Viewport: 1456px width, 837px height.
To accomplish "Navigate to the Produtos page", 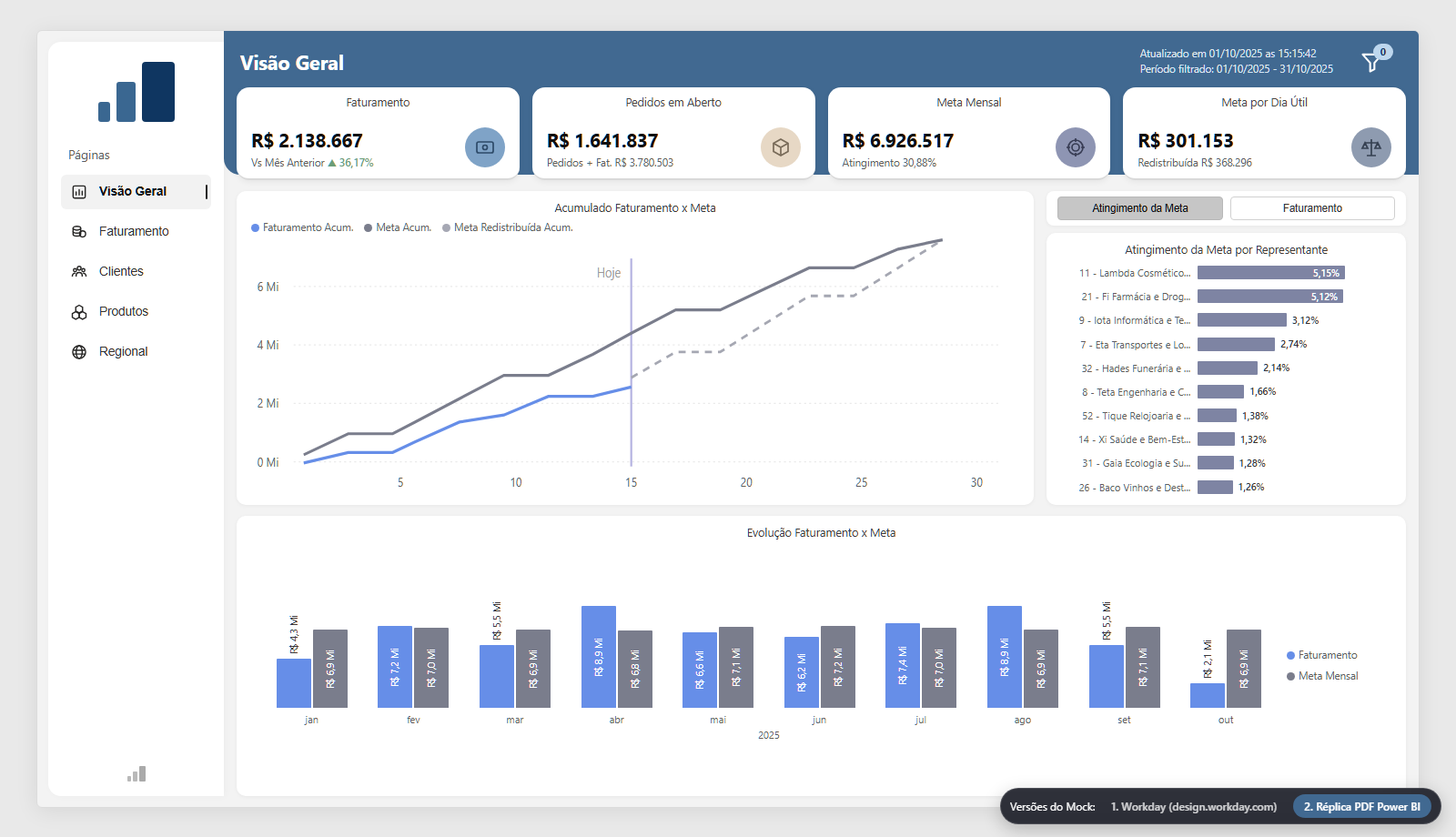I will click(x=136, y=312).
